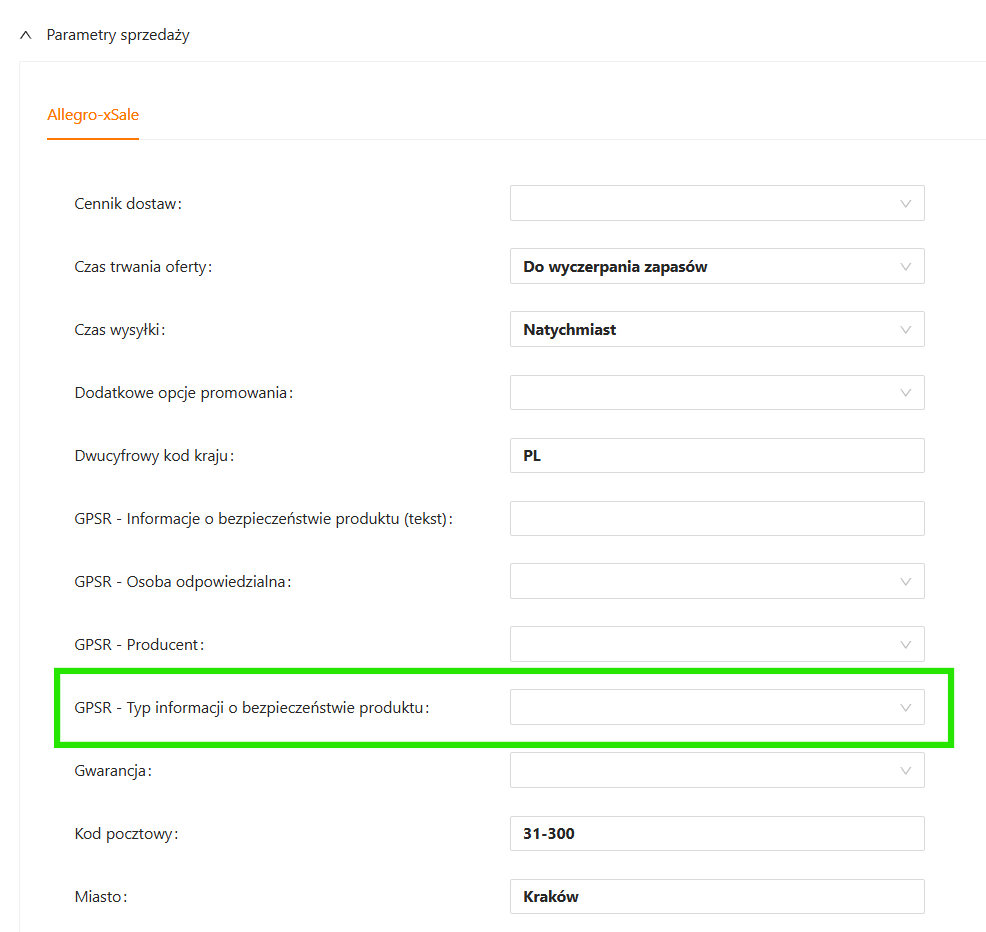Click the 'Kod pocztowy:' label text
986x932 pixels.
126,834
